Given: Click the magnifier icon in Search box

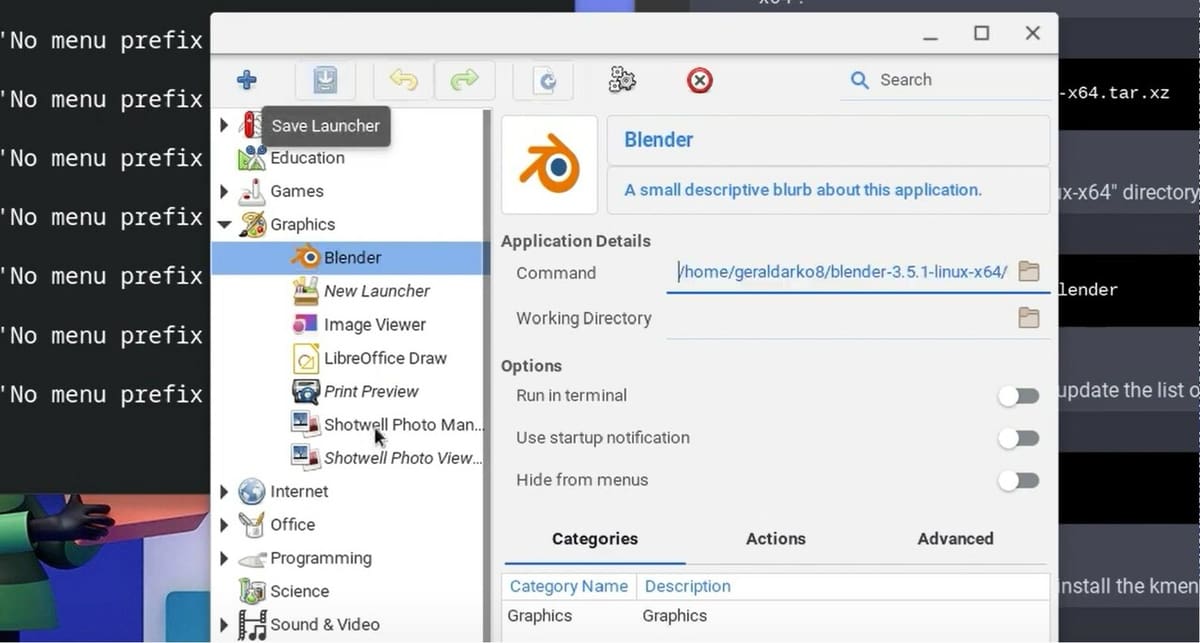Looking at the screenshot, I should [x=859, y=80].
